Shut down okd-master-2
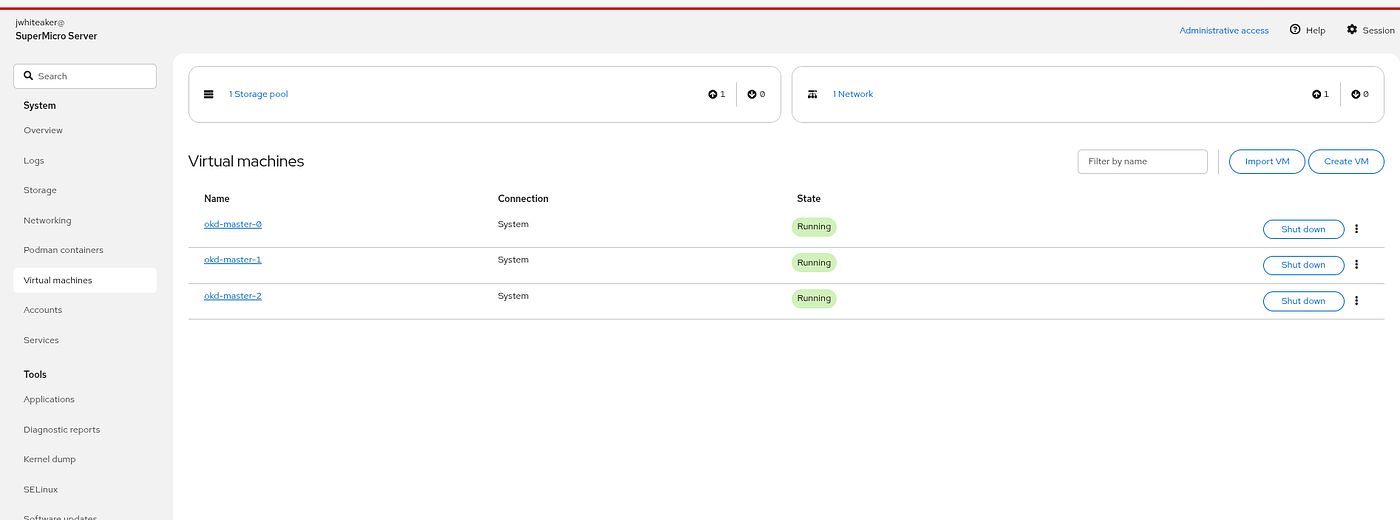 click(x=1303, y=301)
